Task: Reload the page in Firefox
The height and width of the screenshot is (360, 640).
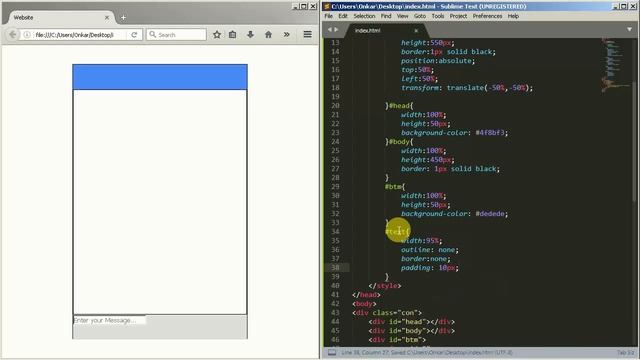Action: [x=134, y=35]
